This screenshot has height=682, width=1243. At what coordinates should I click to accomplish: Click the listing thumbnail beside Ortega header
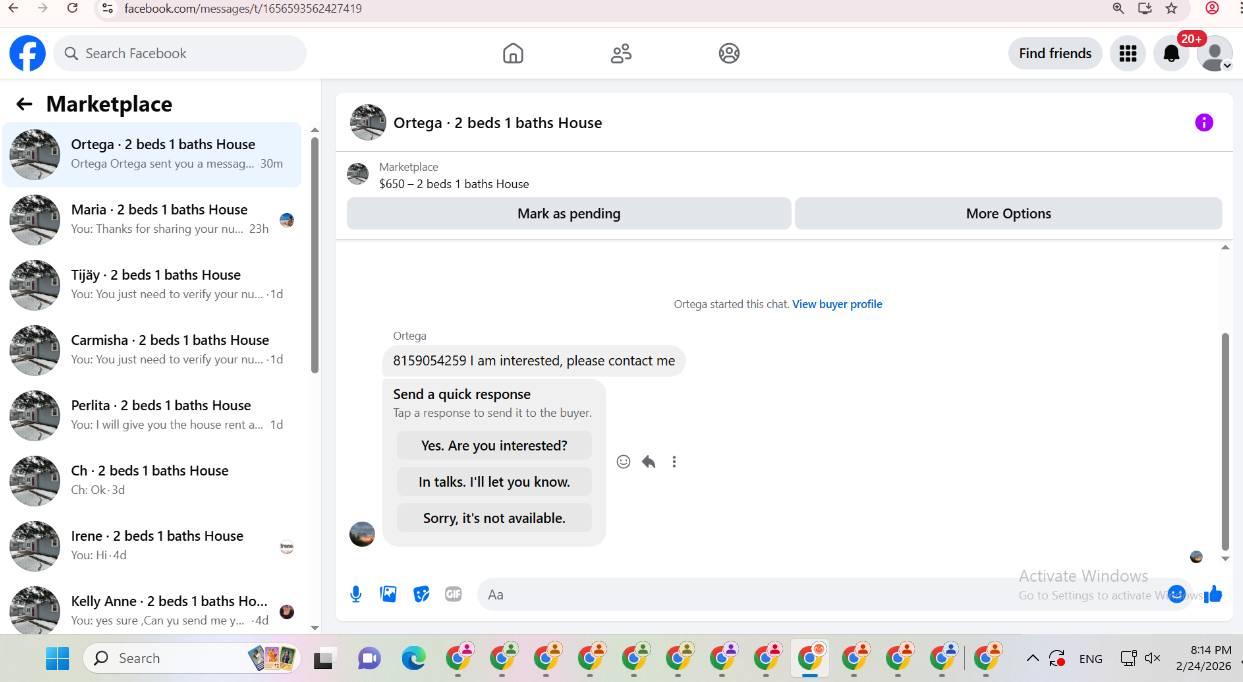pos(368,122)
